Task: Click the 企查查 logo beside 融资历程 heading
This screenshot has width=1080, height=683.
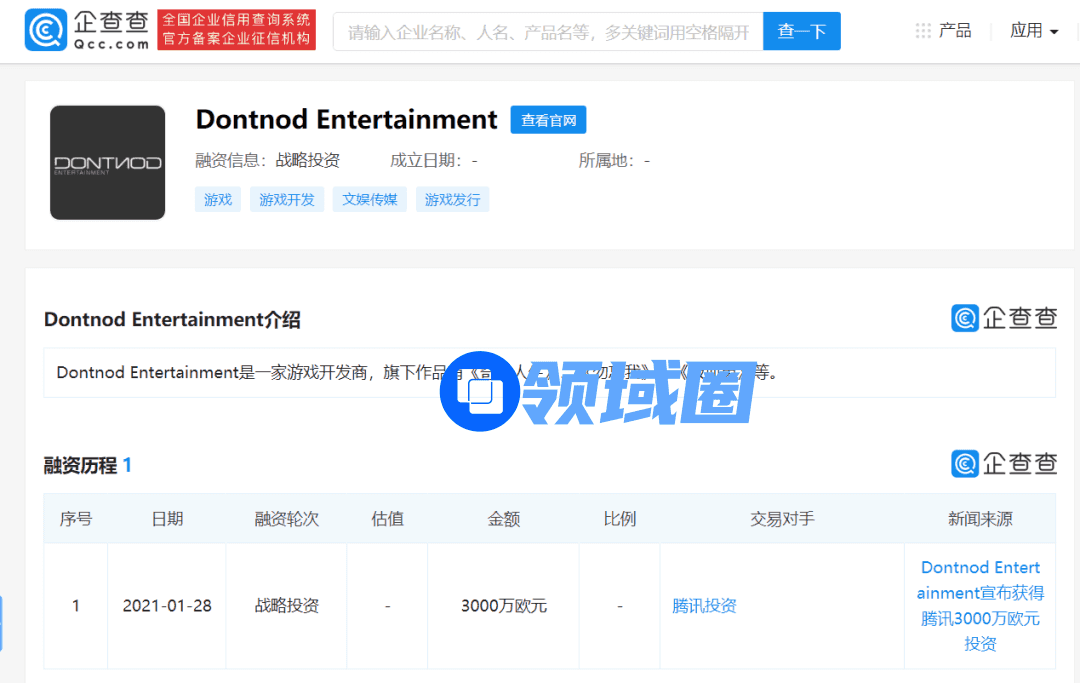Action: (1003, 463)
